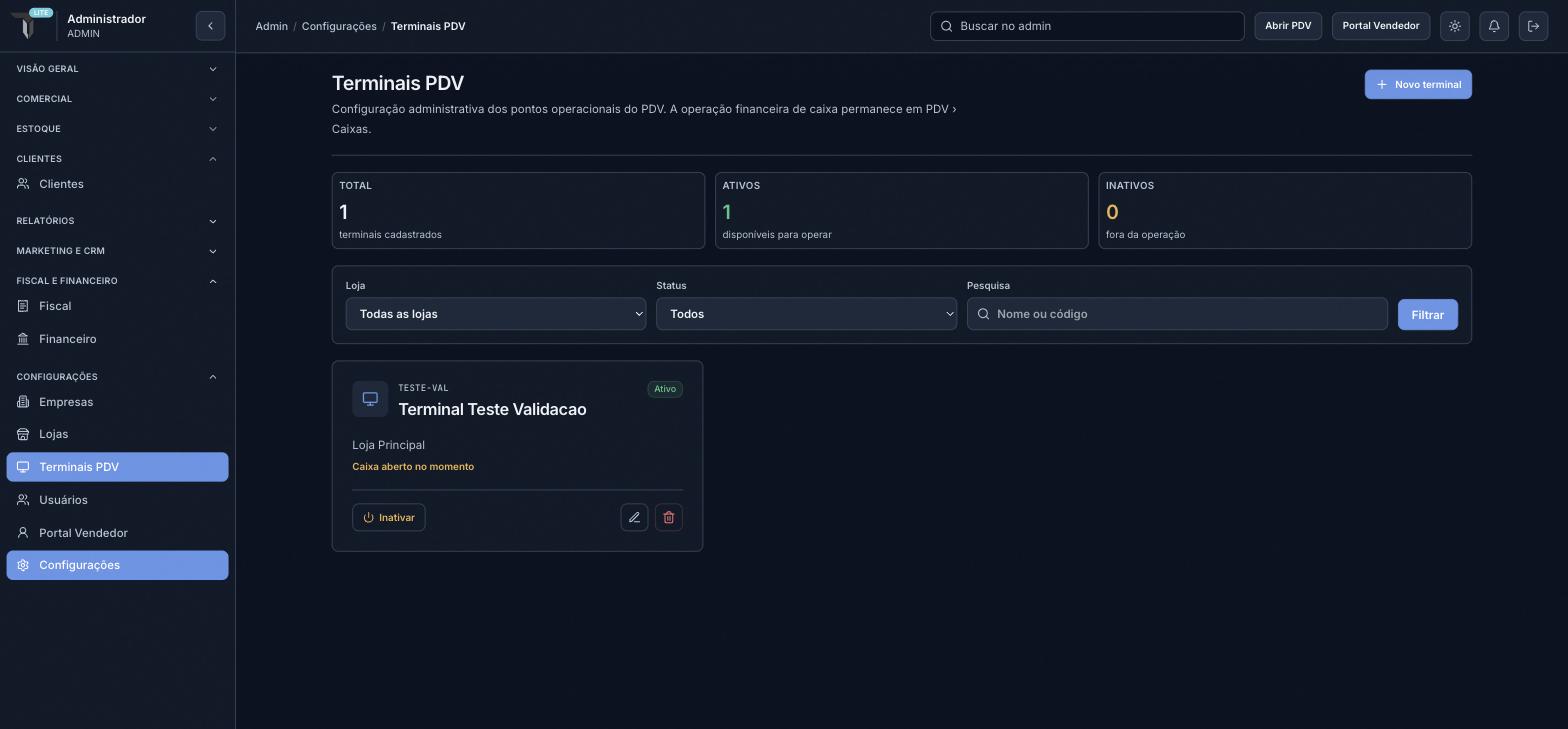This screenshot has height=729, width=1568.
Task: Collapse the sidebar with the arrow button
Action: pos(210,26)
